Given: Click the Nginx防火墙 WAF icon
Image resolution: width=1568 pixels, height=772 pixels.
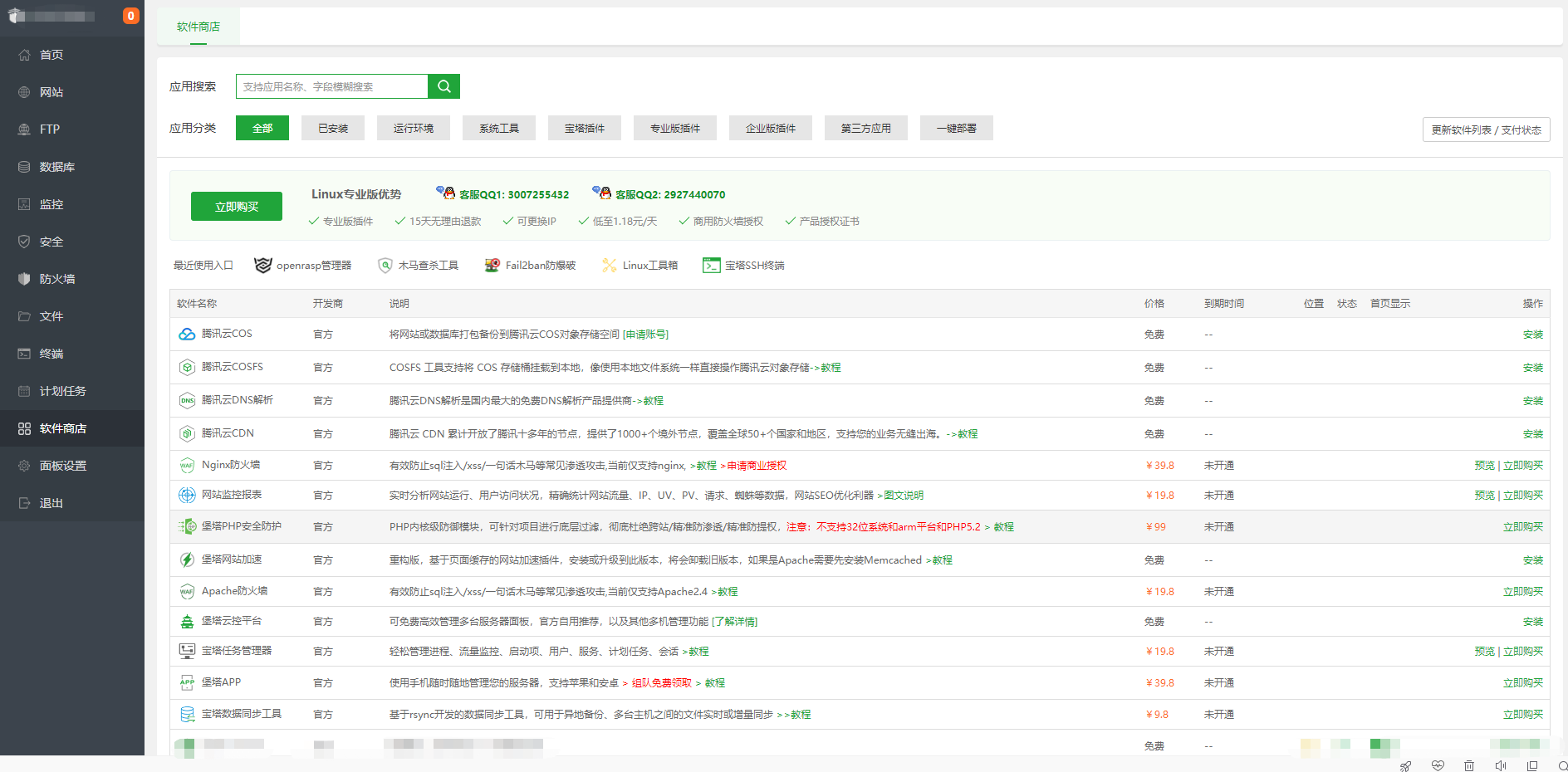Looking at the screenshot, I should pyautogui.click(x=187, y=465).
